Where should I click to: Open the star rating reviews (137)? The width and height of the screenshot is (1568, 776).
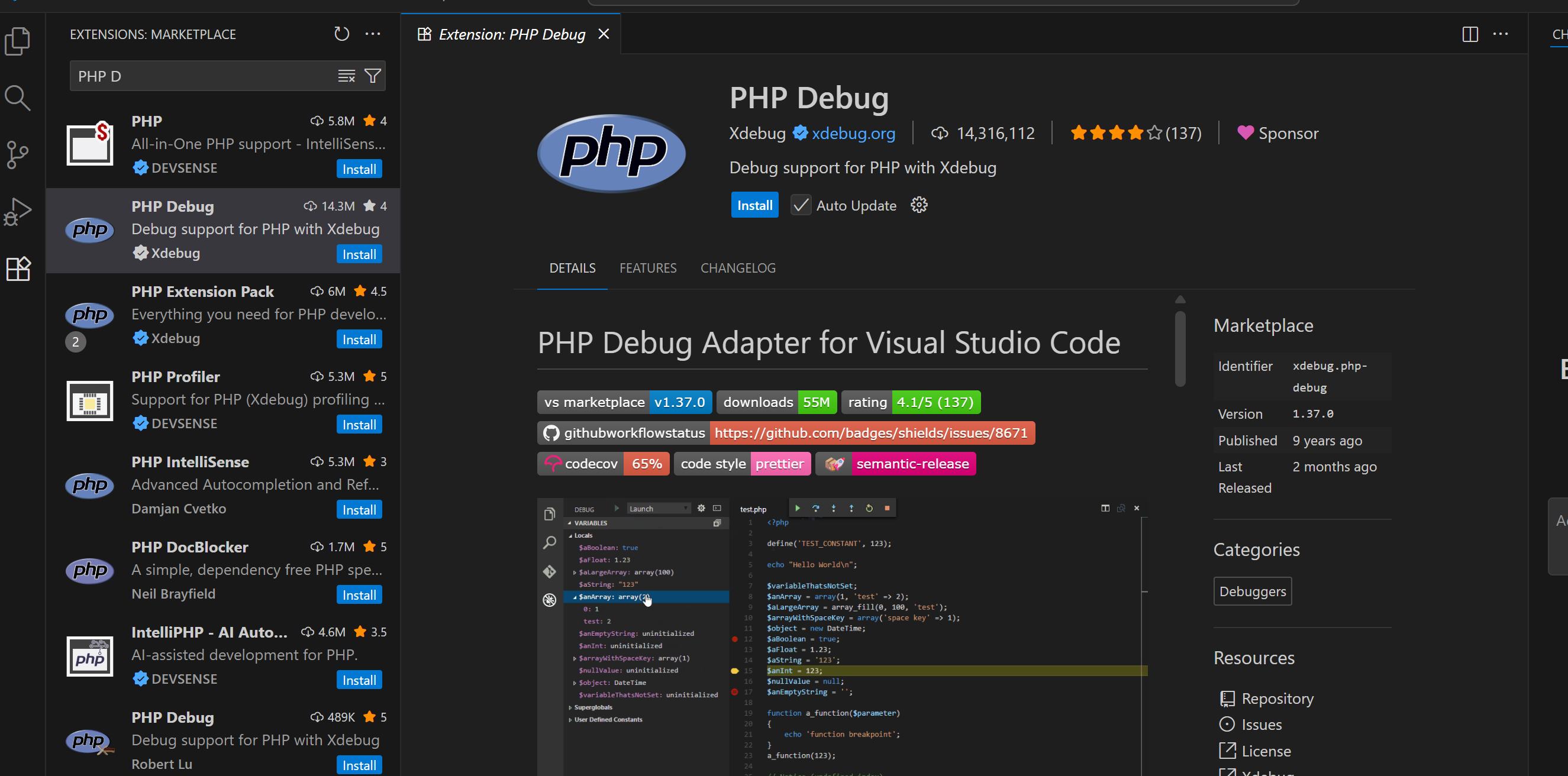[x=1136, y=133]
